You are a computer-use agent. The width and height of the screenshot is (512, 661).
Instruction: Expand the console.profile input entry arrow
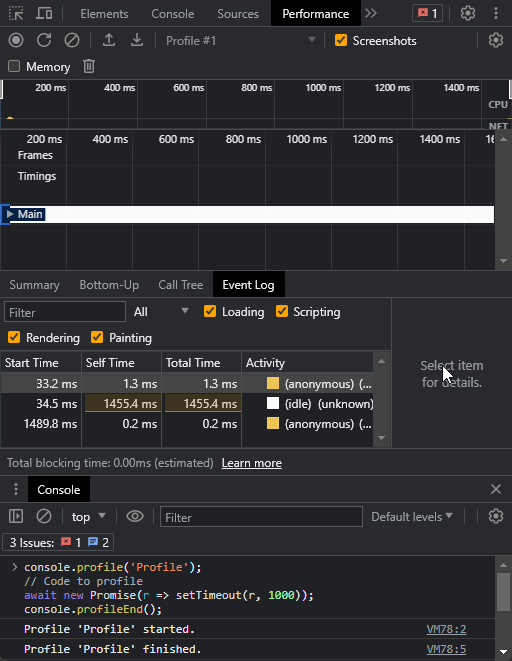point(15,567)
